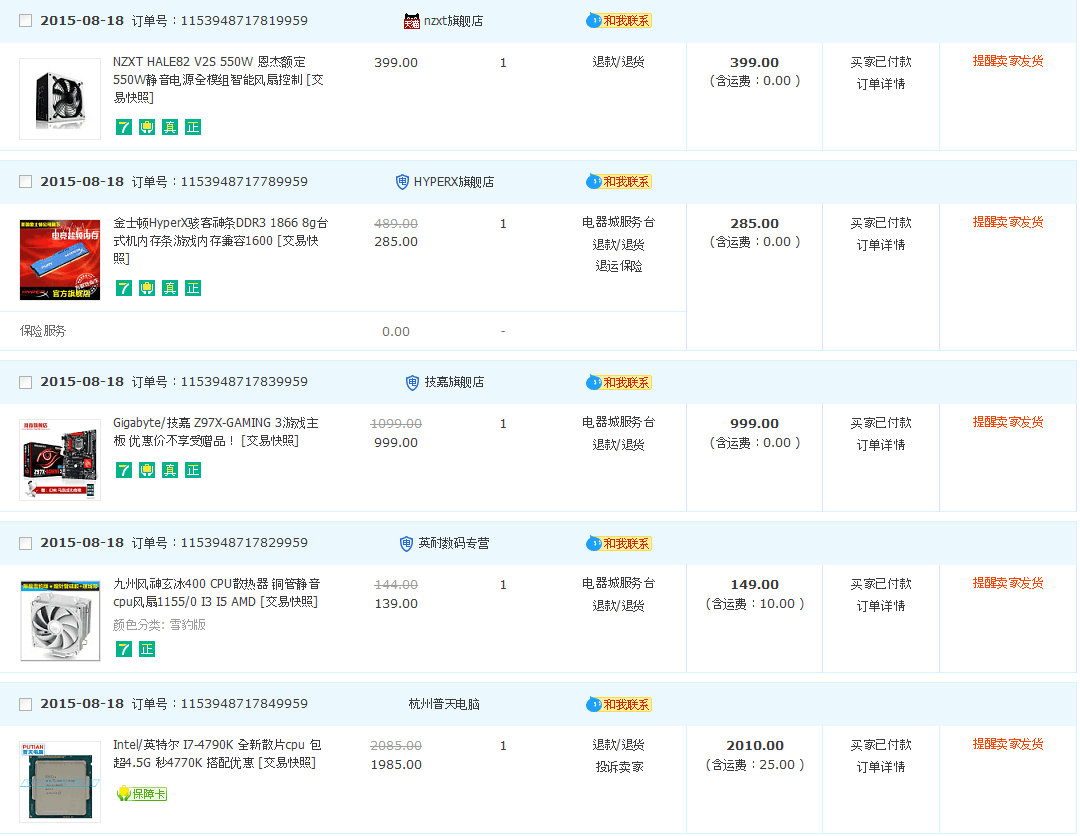Click 提醒卖家发货 for the HyperX order
This screenshot has height=836, width=1080.
tap(1008, 222)
